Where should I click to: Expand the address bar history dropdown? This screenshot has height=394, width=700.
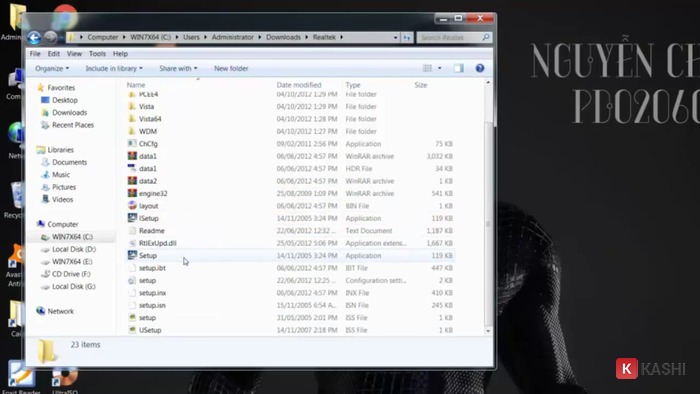396,37
